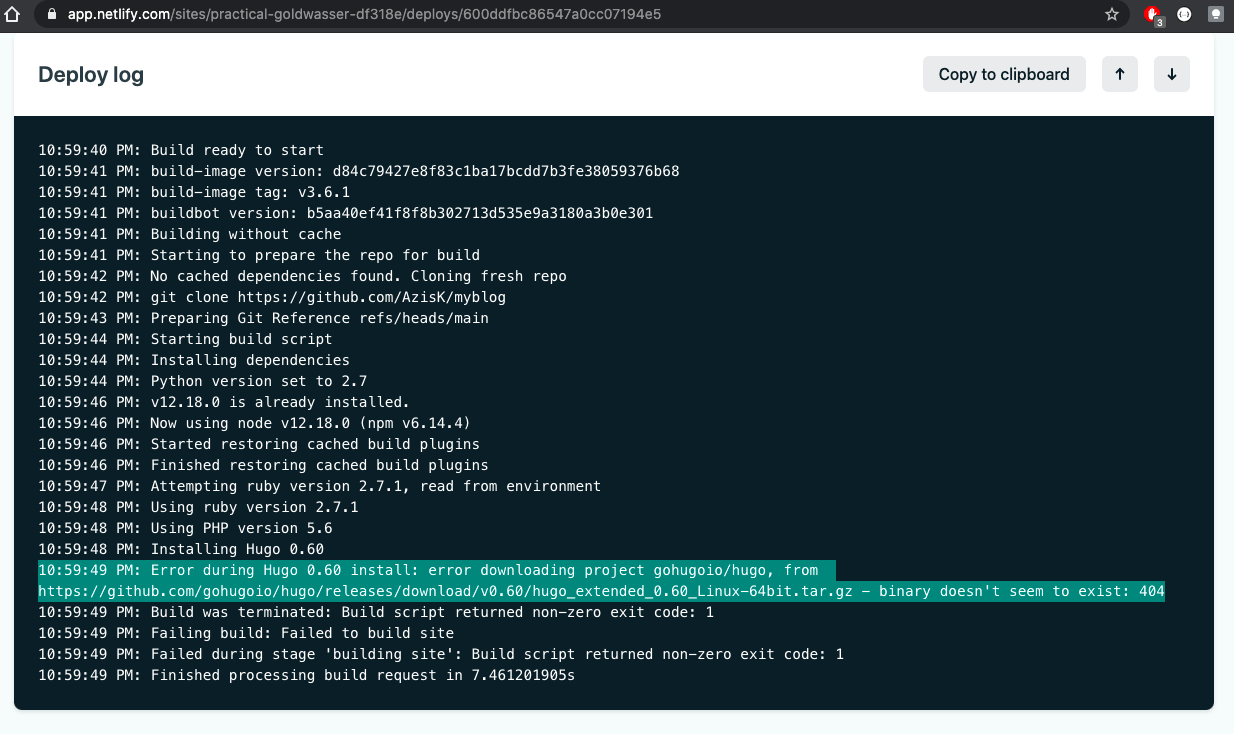Select 'Starting build script' log line
This screenshot has width=1234, height=734.
tap(185, 339)
